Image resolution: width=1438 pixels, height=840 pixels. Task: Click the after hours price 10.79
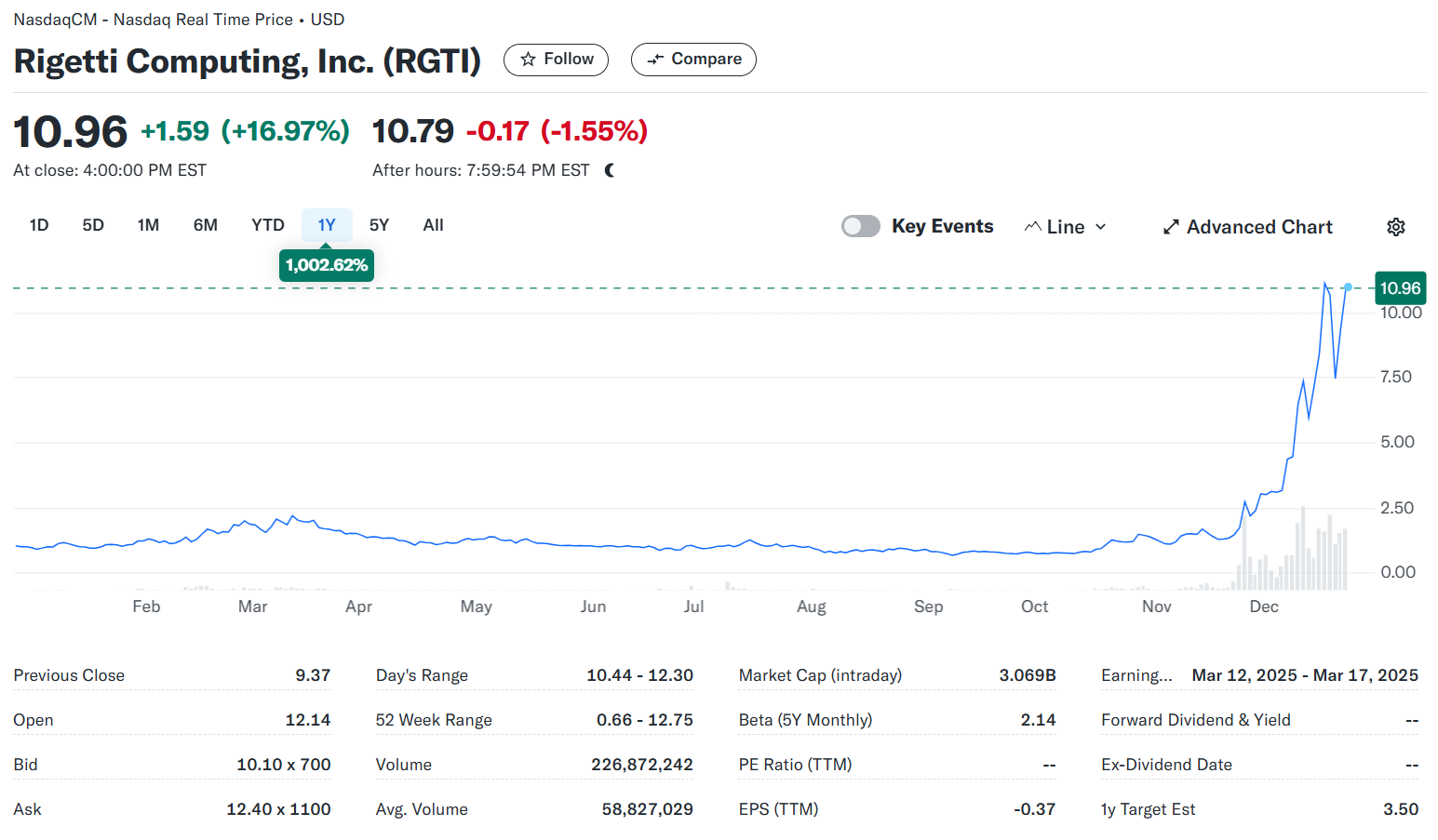tap(413, 131)
